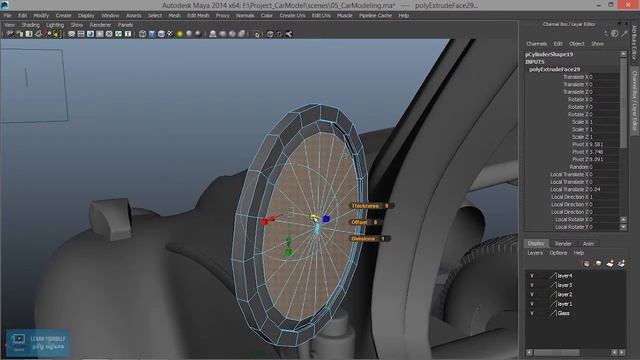Switch viewport to wireframe cube icon
This screenshot has width=640, height=360.
tap(142, 34)
